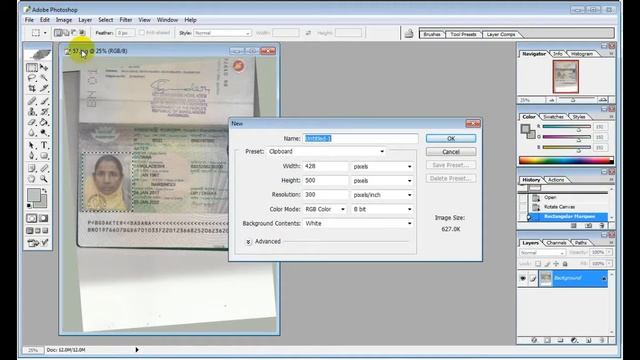Image resolution: width=640 pixels, height=360 pixels.
Task: Open the Style dropdown in options bar
Action: coord(222,33)
